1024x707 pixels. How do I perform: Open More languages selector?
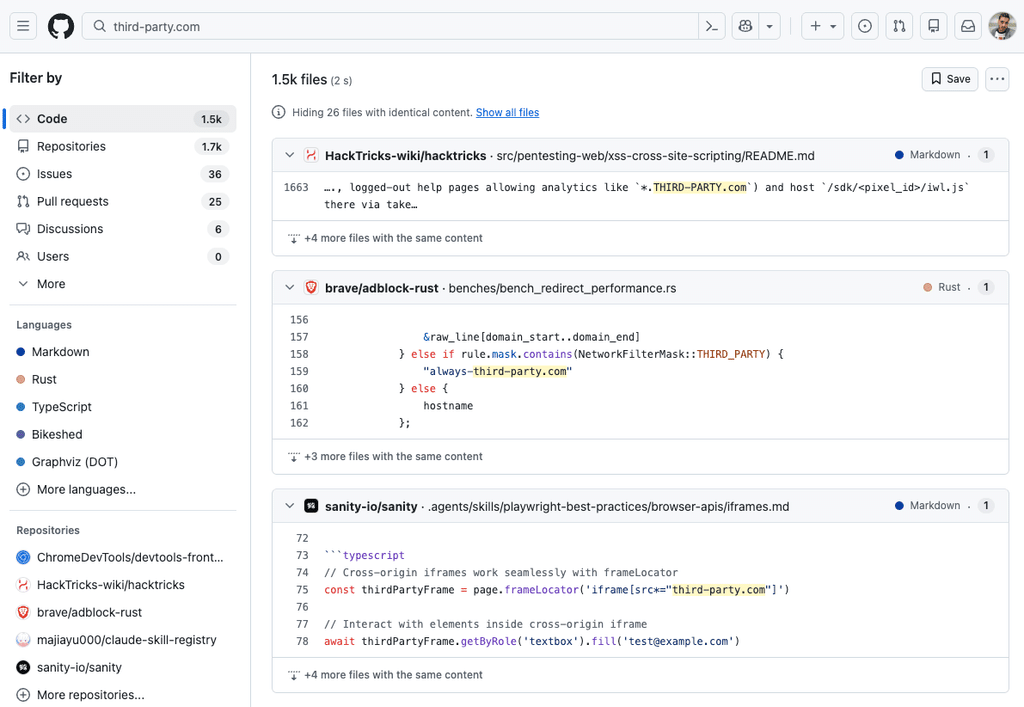(x=123, y=489)
